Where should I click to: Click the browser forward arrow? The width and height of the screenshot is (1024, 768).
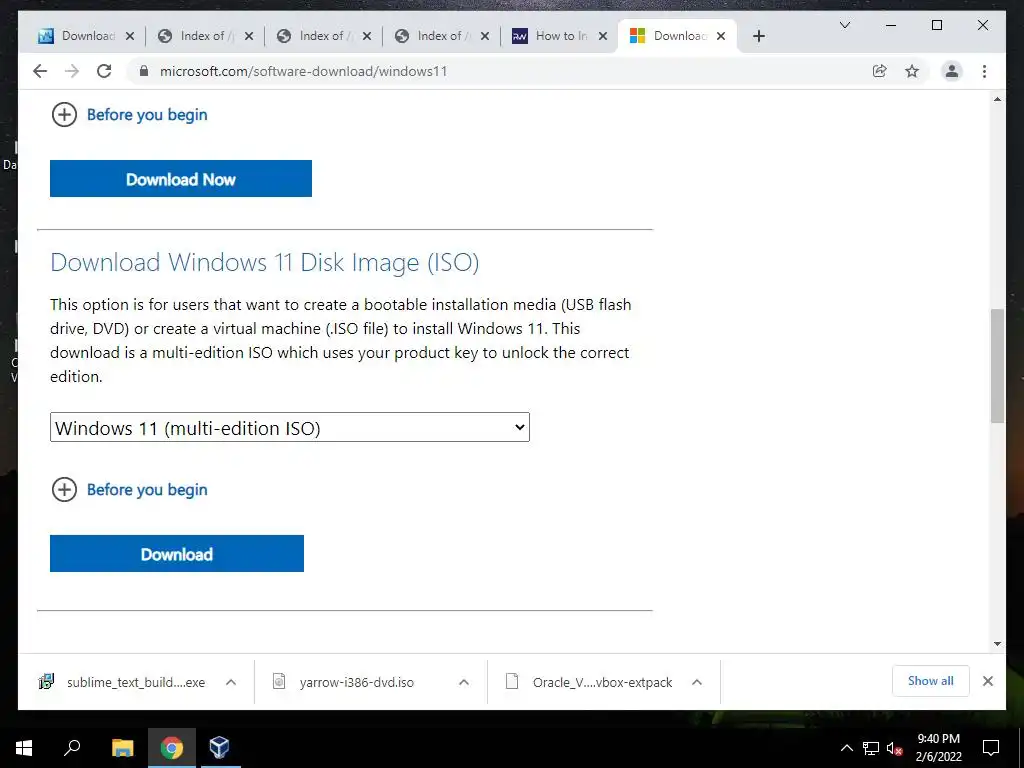pos(72,71)
